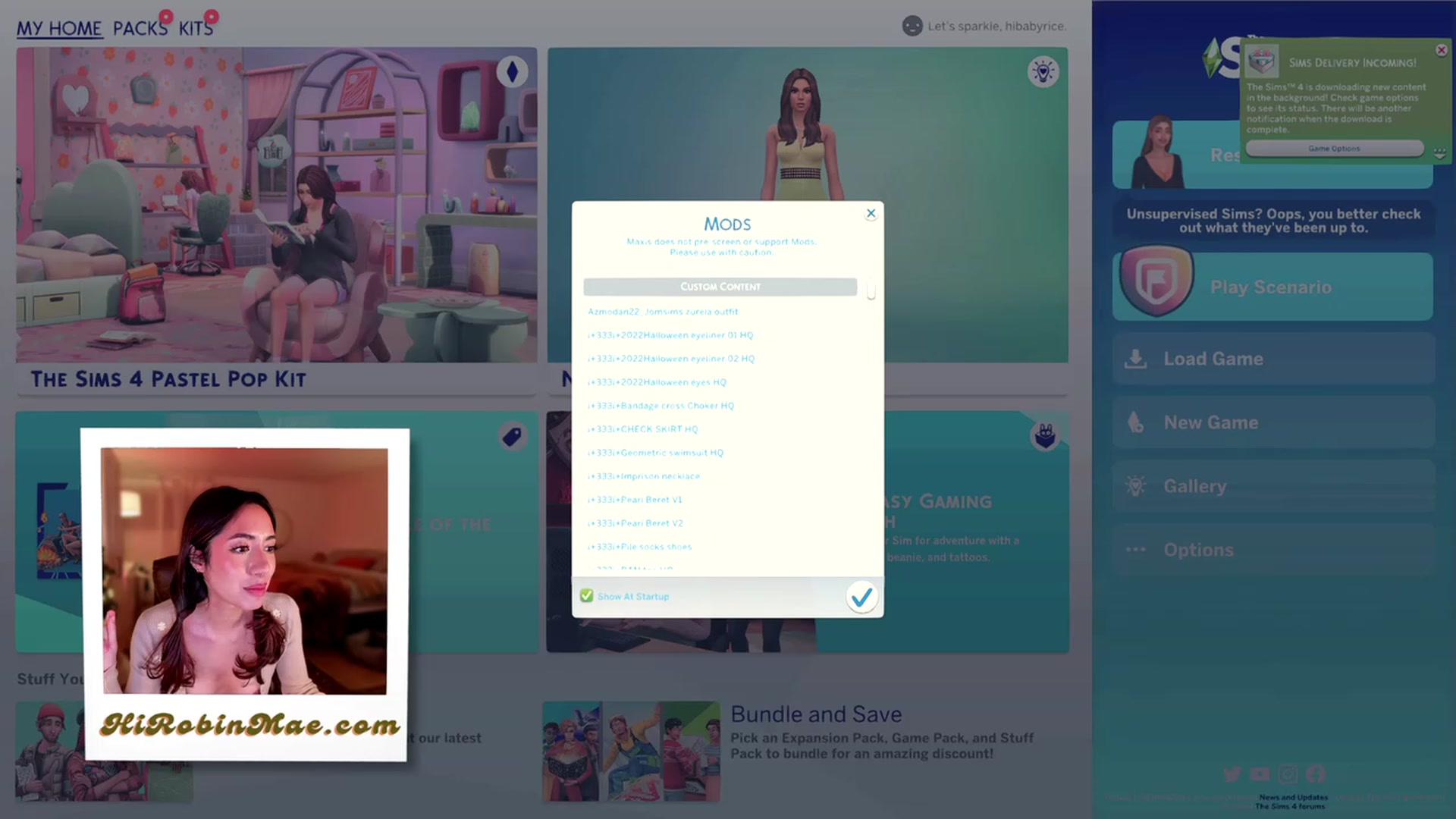Open the Gallery
1456x819 pixels.
tap(1273, 486)
